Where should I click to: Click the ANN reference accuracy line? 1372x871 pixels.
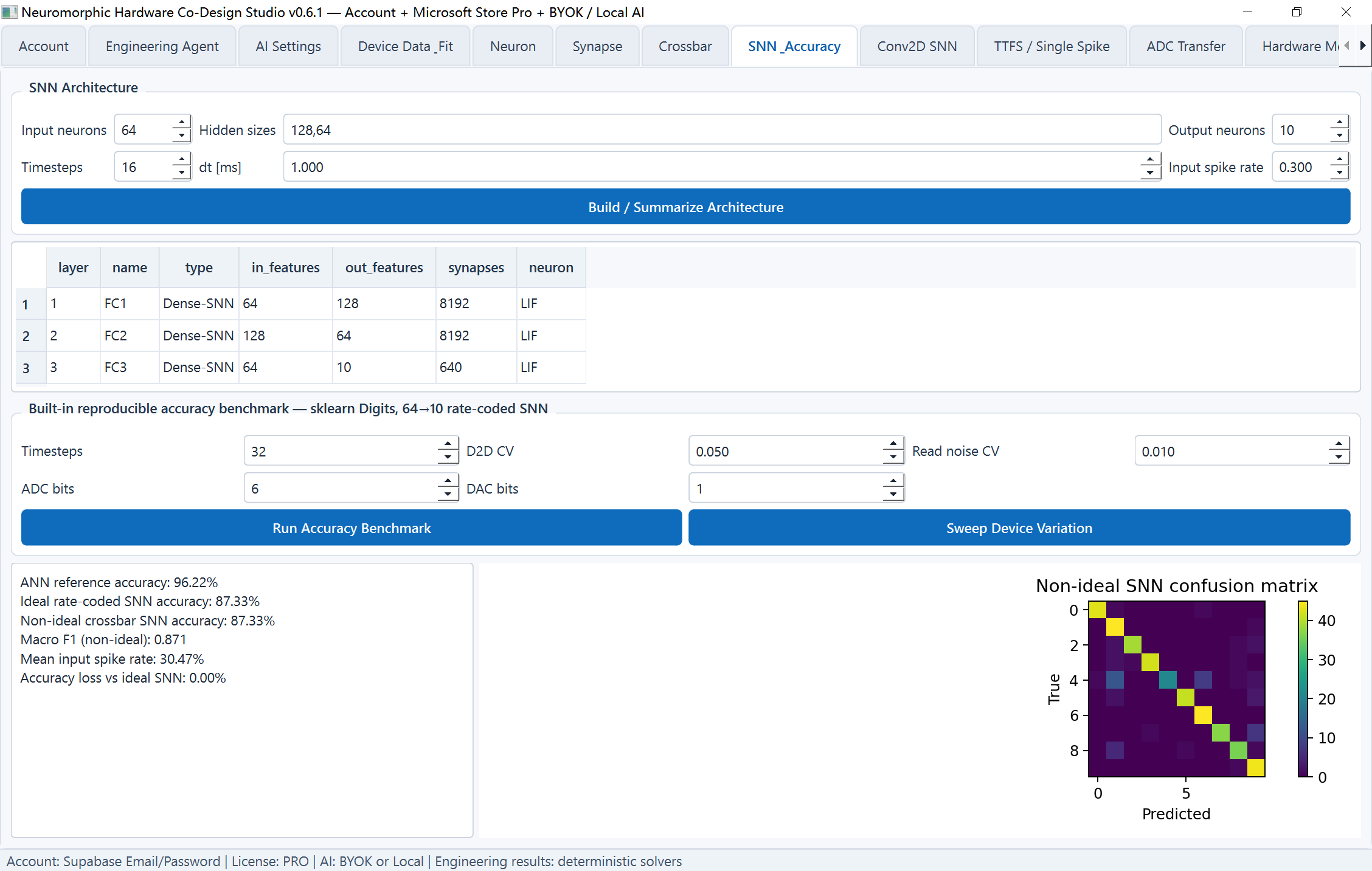[119, 582]
